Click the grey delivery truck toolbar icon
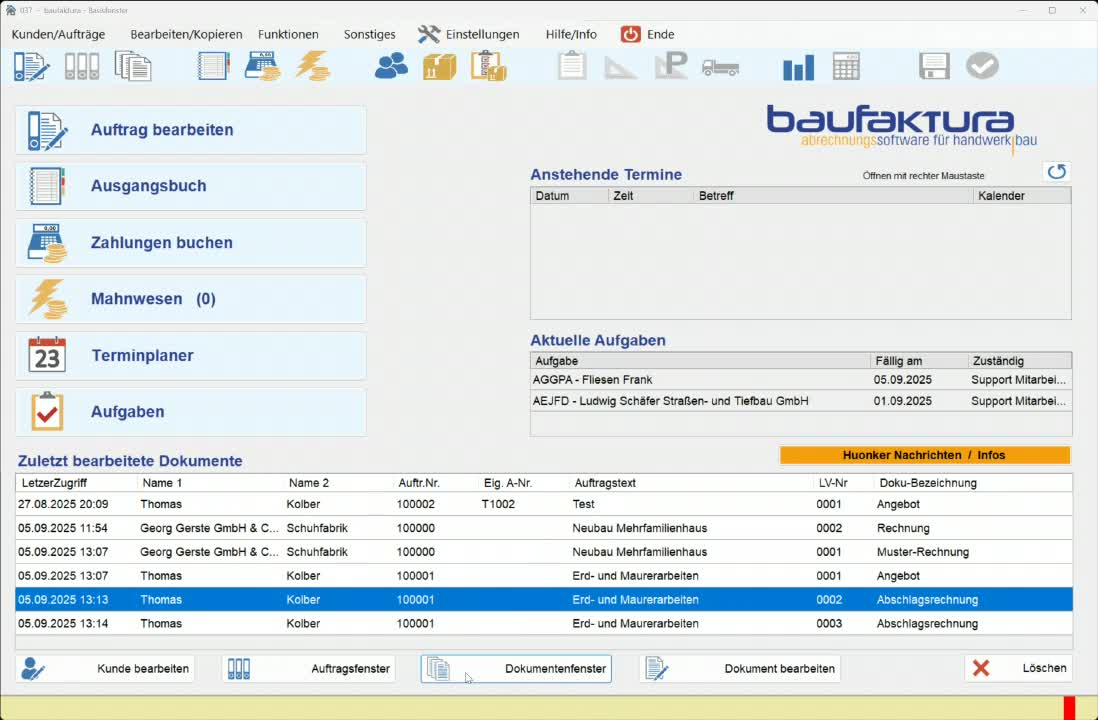Image resolution: width=1098 pixels, height=720 pixels. point(721,68)
